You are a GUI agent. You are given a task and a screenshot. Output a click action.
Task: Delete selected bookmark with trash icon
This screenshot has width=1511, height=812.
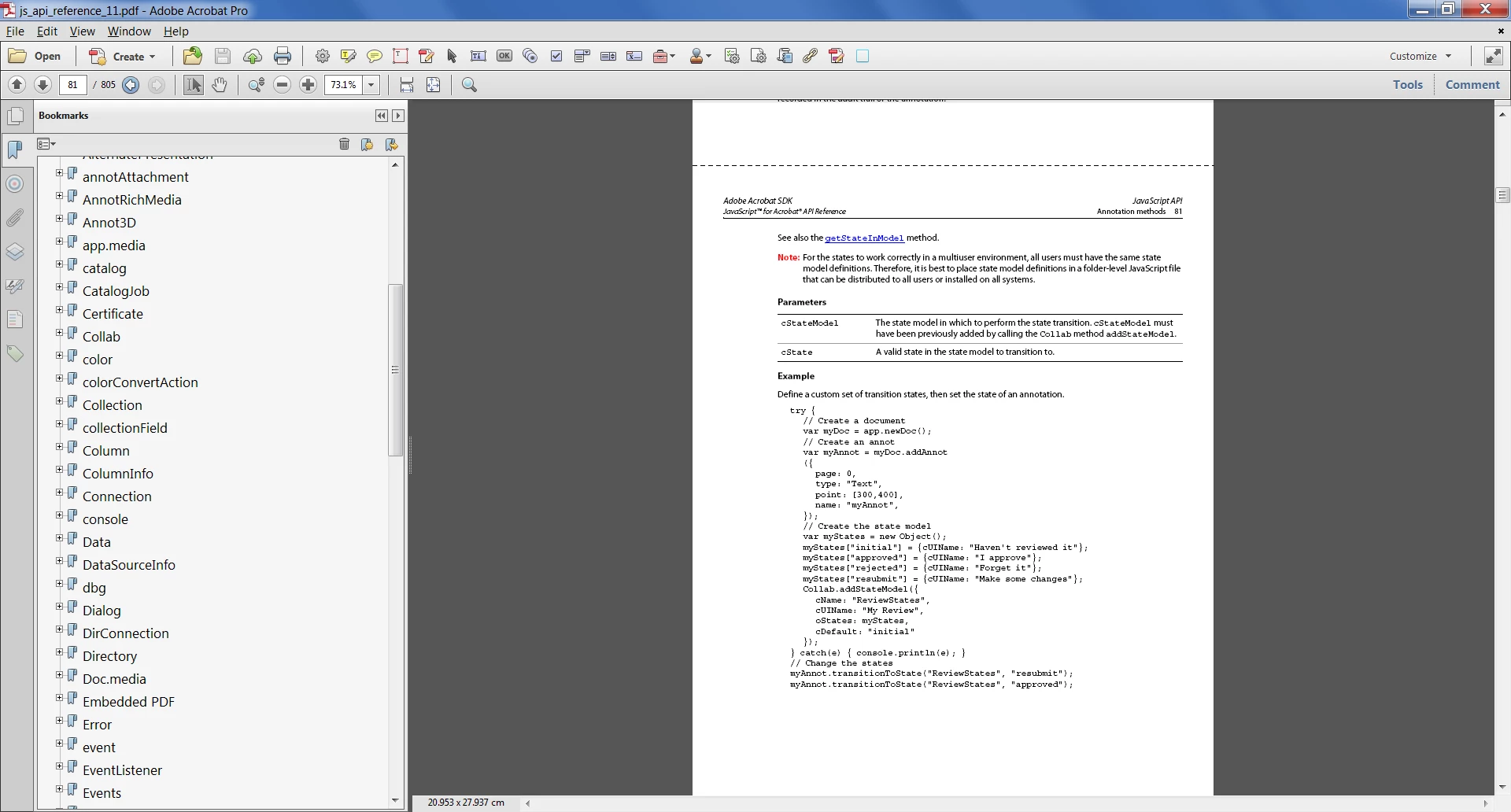point(344,144)
